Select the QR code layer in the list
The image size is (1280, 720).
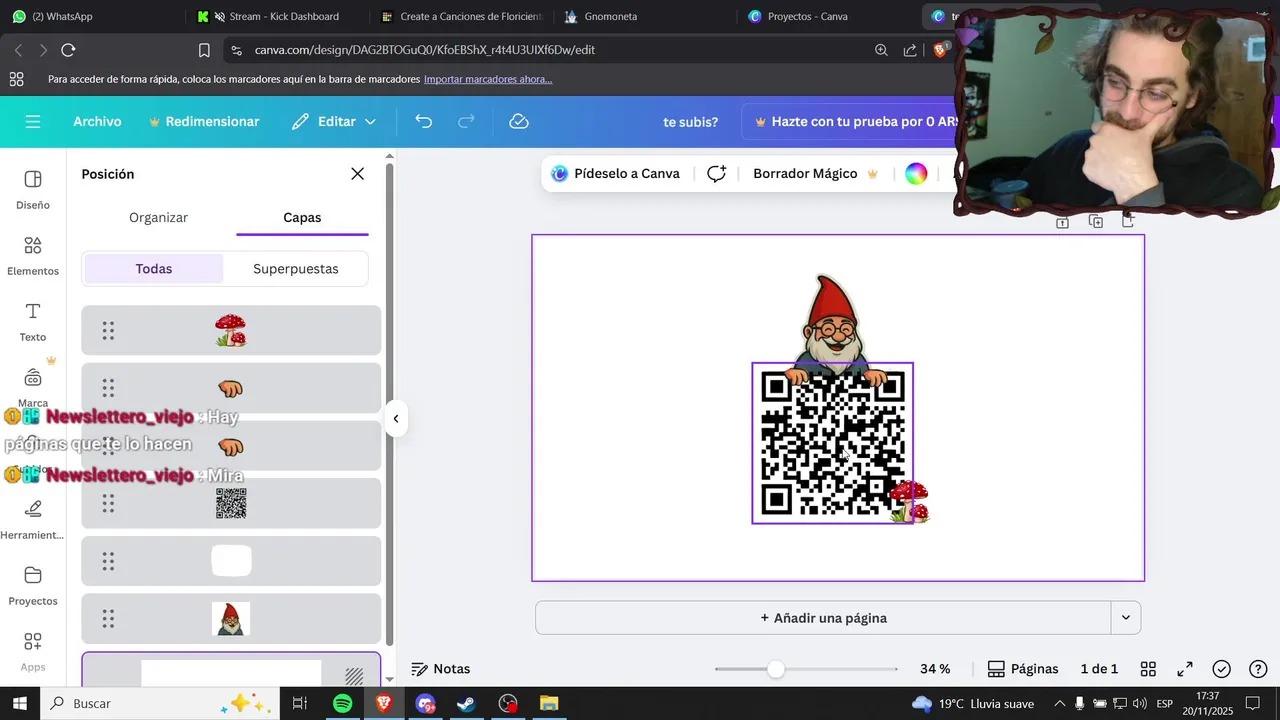coord(231,503)
